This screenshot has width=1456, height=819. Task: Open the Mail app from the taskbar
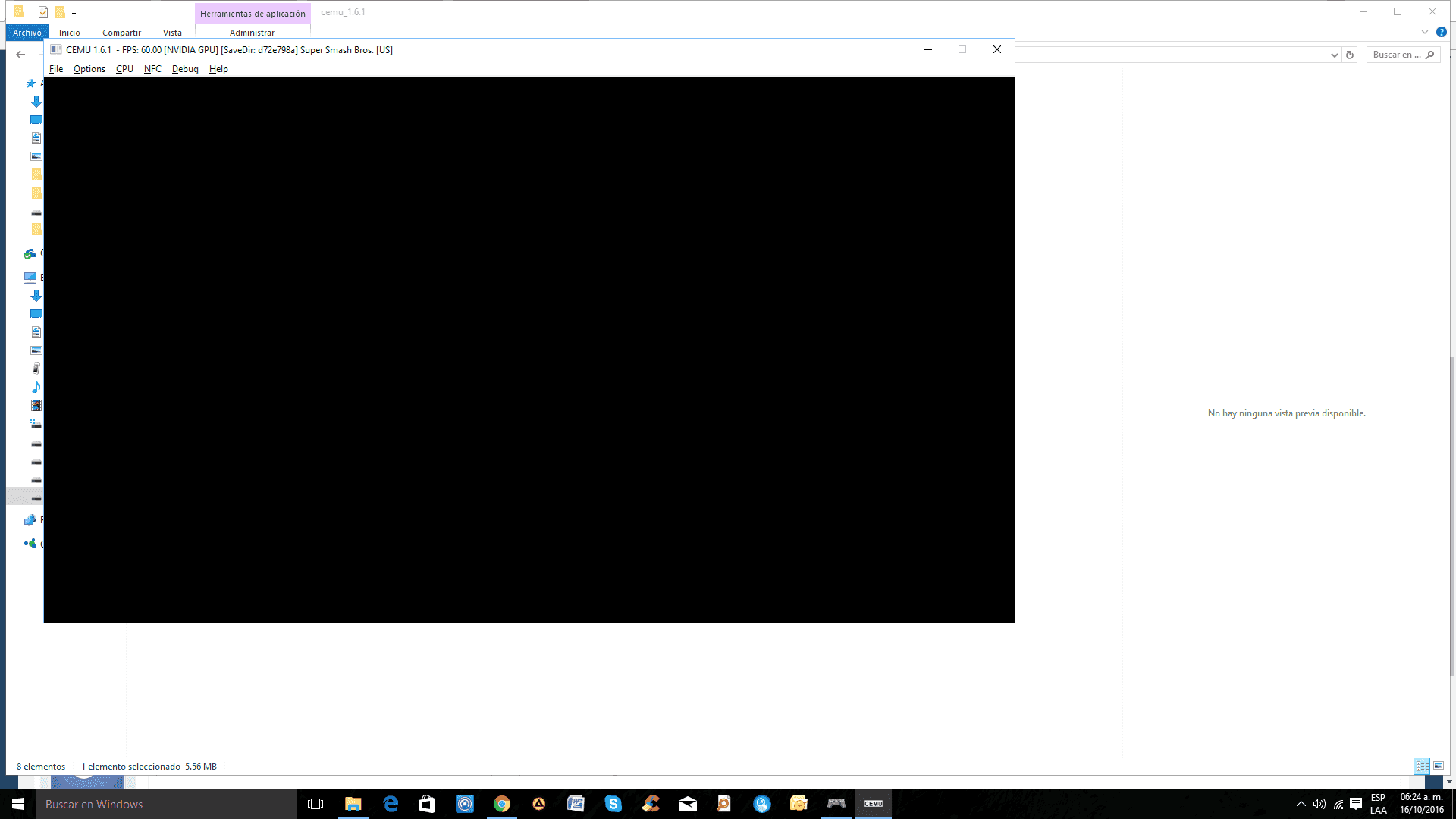click(x=688, y=804)
